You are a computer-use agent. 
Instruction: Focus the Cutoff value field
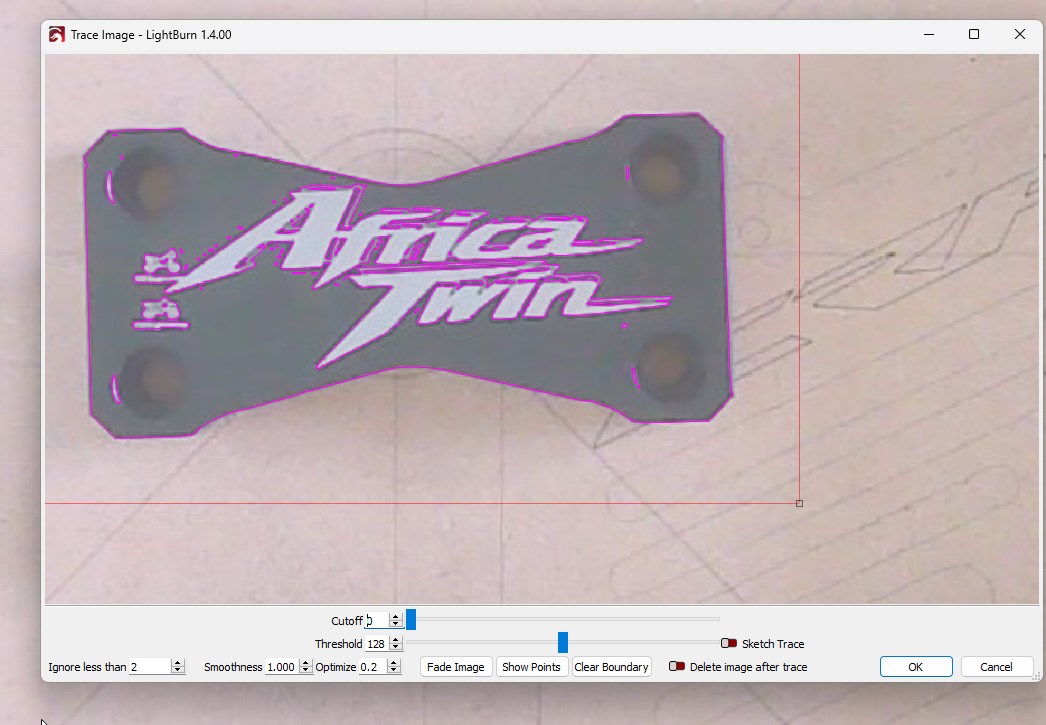[x=376, y=621]
